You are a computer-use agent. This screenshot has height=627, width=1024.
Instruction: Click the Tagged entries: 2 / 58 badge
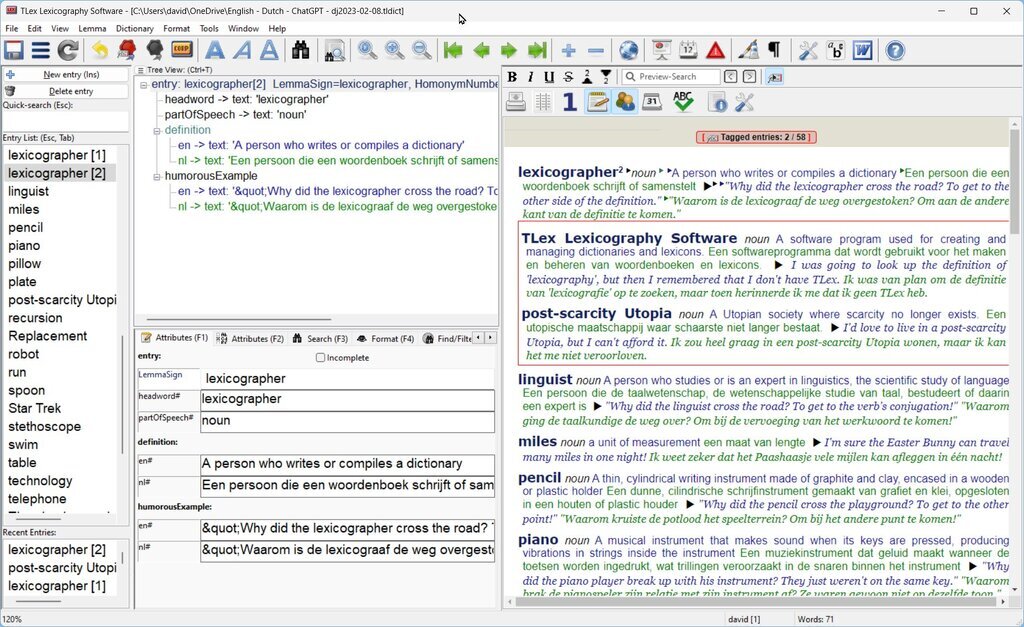(x=756, y=137)
